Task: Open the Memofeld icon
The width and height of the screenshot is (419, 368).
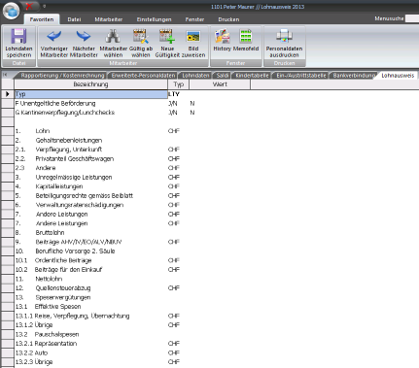Action: (x=246, y=36)
